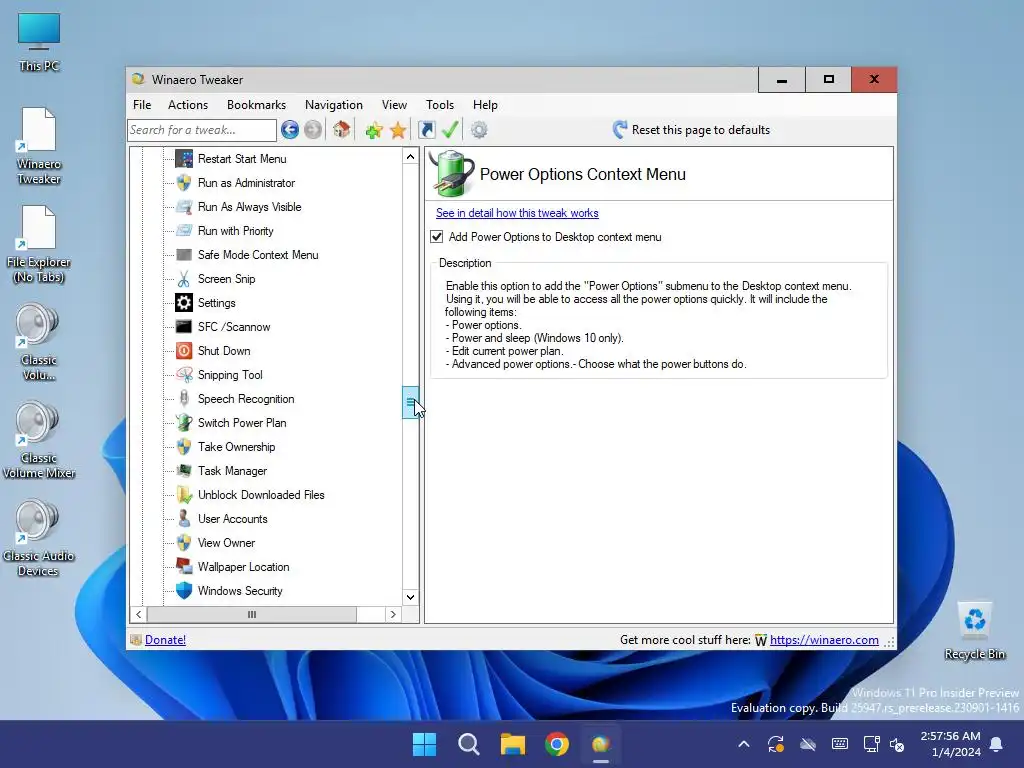Focus the Search for a tweak field
1024x768 pixels.
click(x=202, y=130)
